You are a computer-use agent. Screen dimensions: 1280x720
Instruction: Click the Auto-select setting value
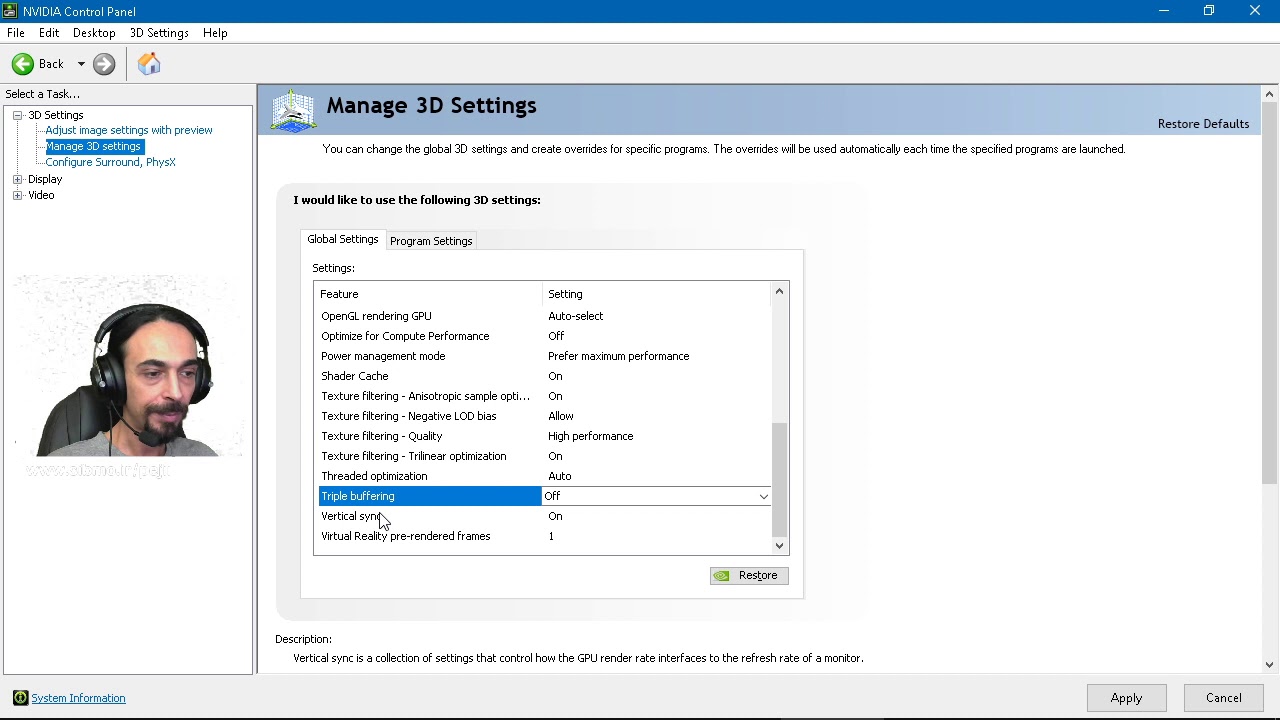[575, 316]
